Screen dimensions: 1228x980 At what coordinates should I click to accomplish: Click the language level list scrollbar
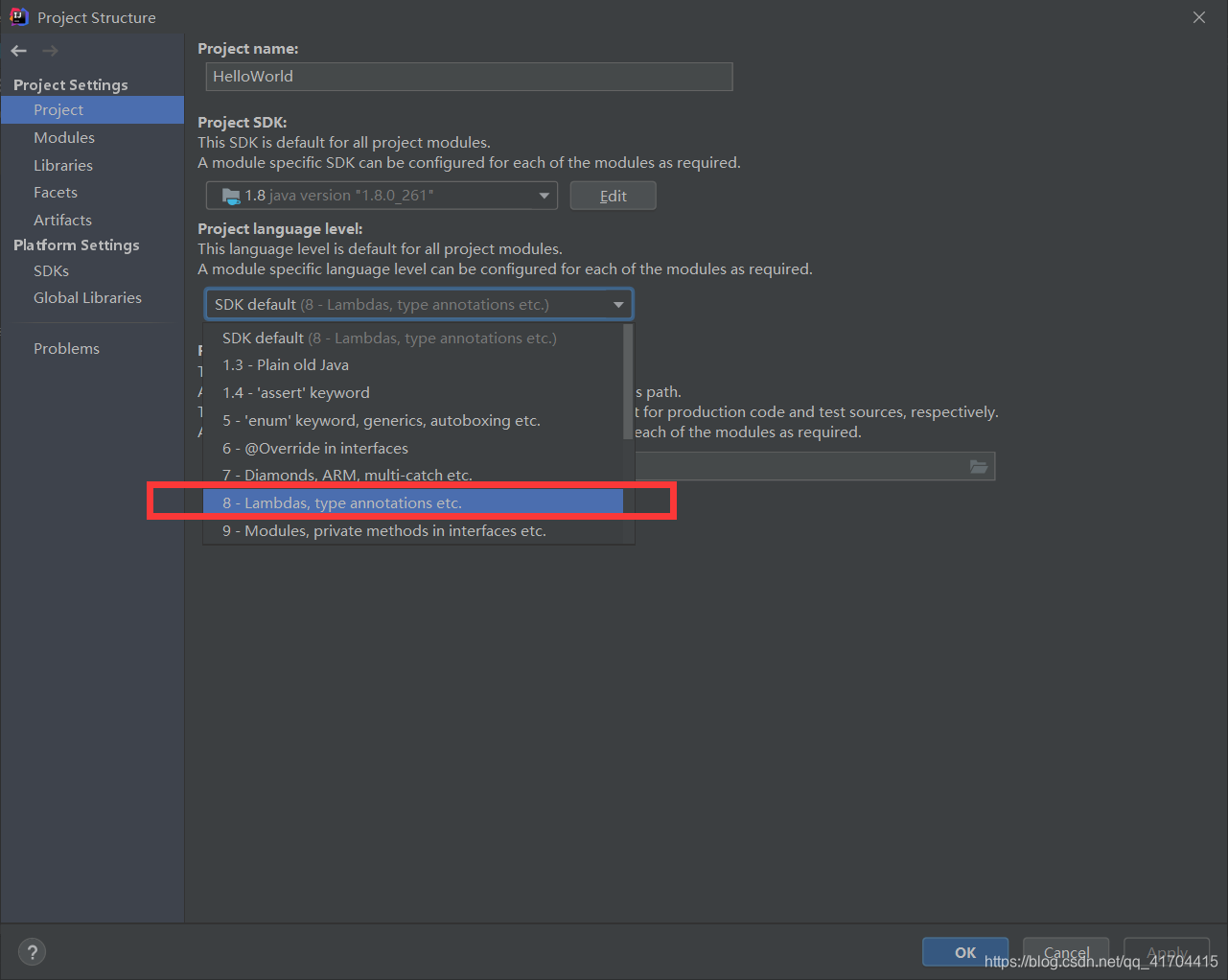click(628, 384)
